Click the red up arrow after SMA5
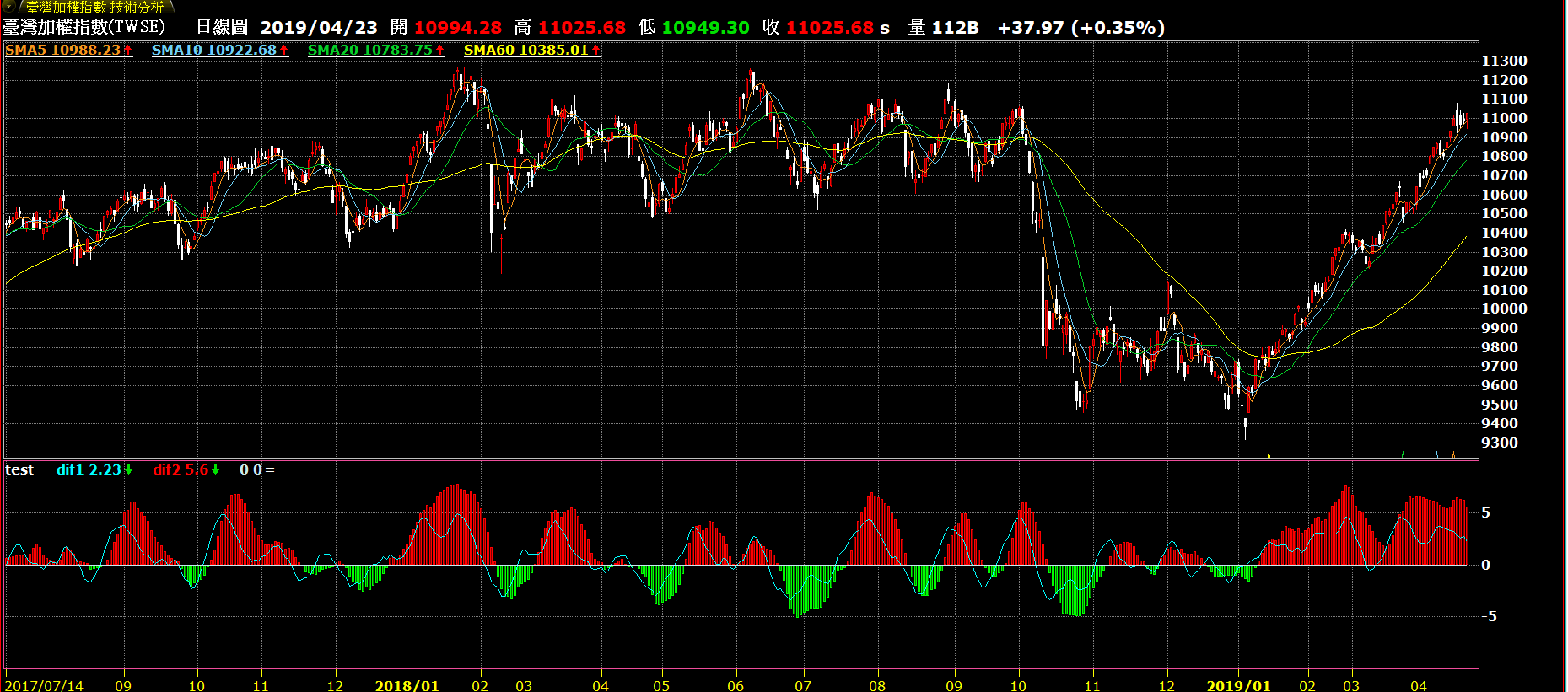This screenshot has height=692, width=1568. click(x=128, y=51)
